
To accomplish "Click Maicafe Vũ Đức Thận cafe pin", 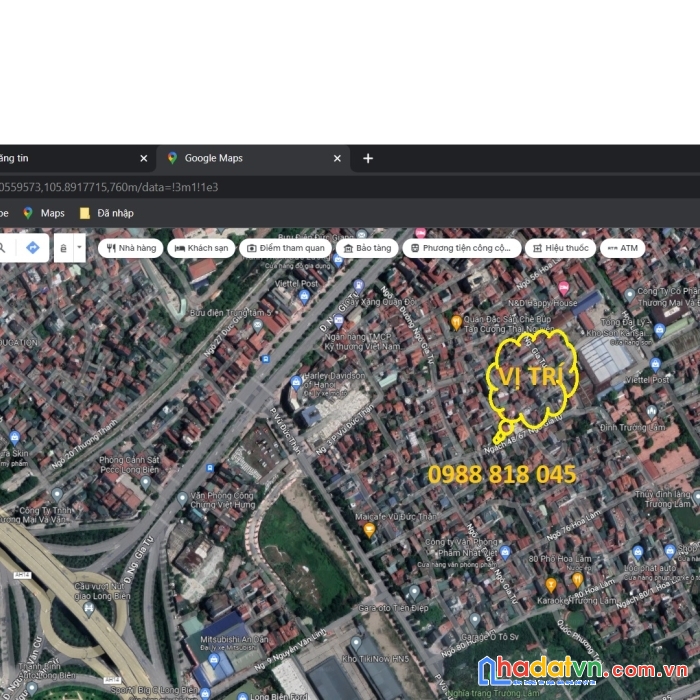I will point(369,530).
